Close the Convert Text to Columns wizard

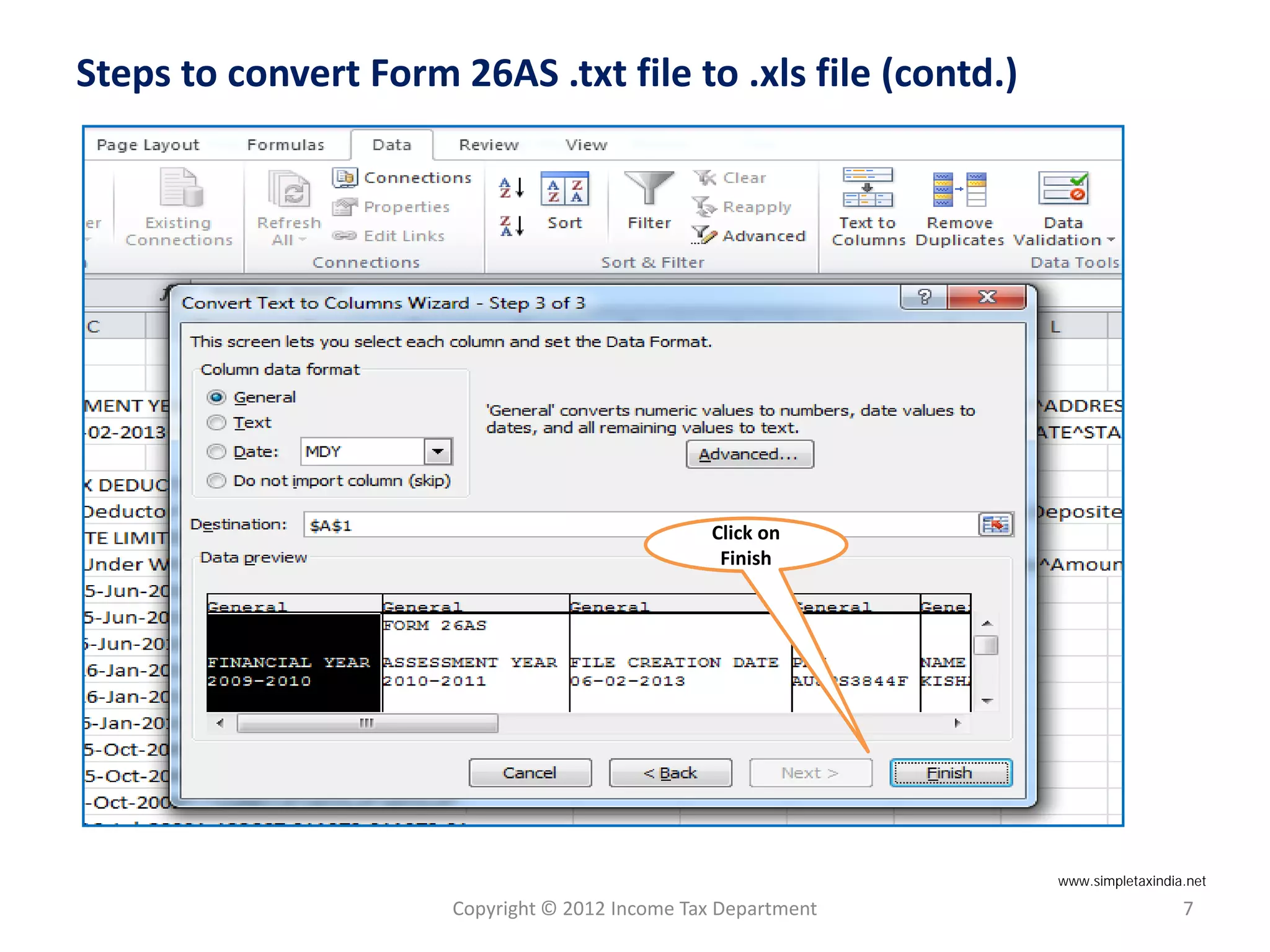[987, 297]
